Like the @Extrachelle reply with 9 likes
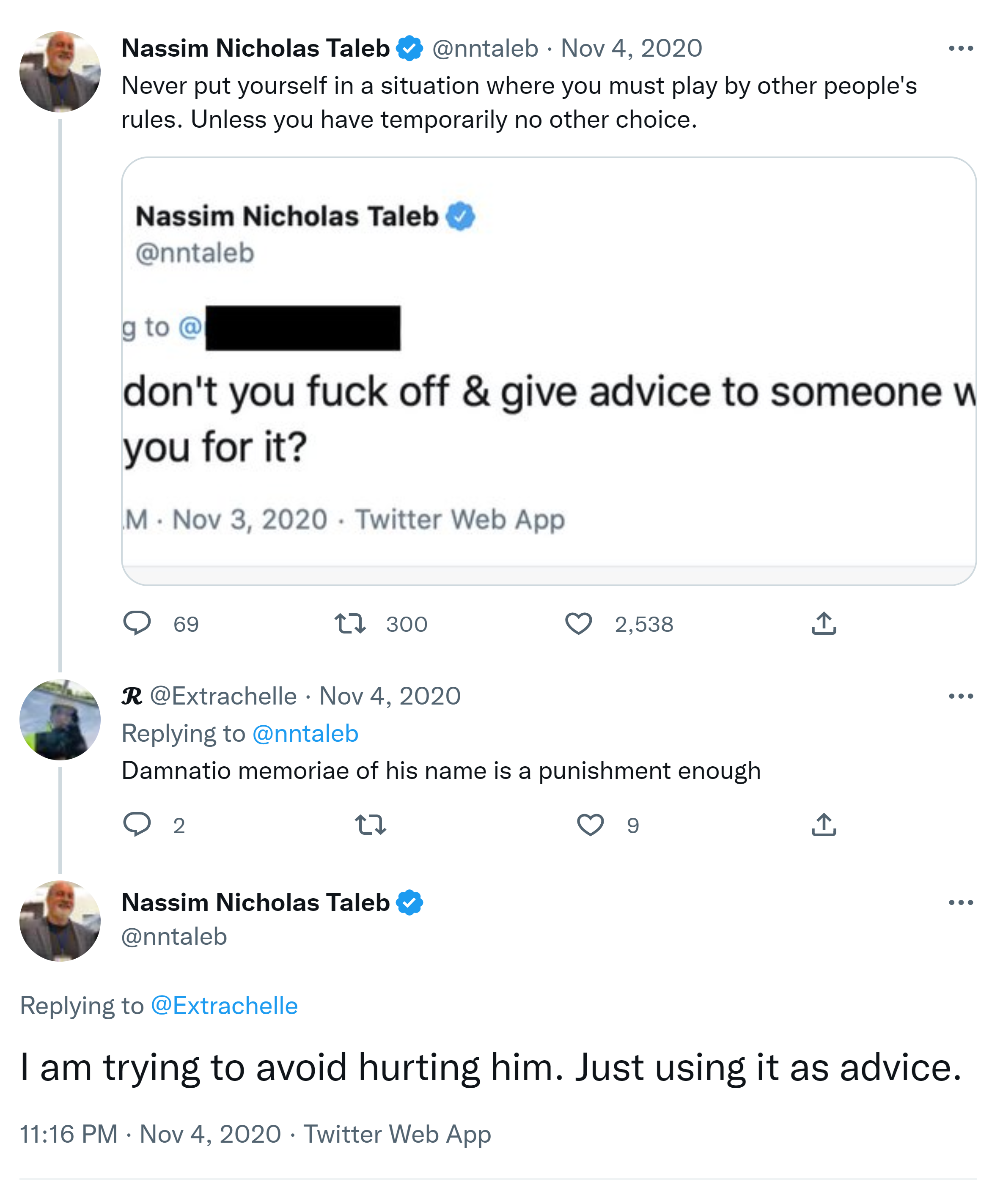The width and height of the screenshot is (992, 1204). tap(590, 824)
